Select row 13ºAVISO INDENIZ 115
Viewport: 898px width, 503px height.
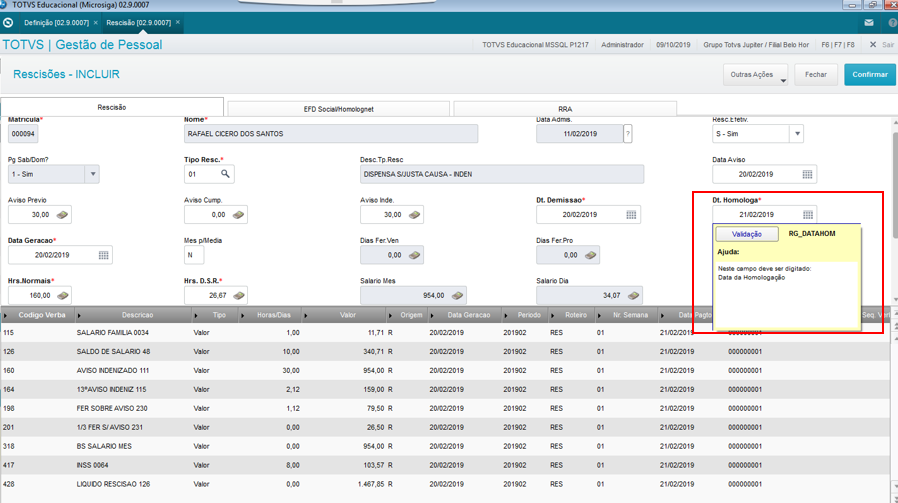[446, 389]
